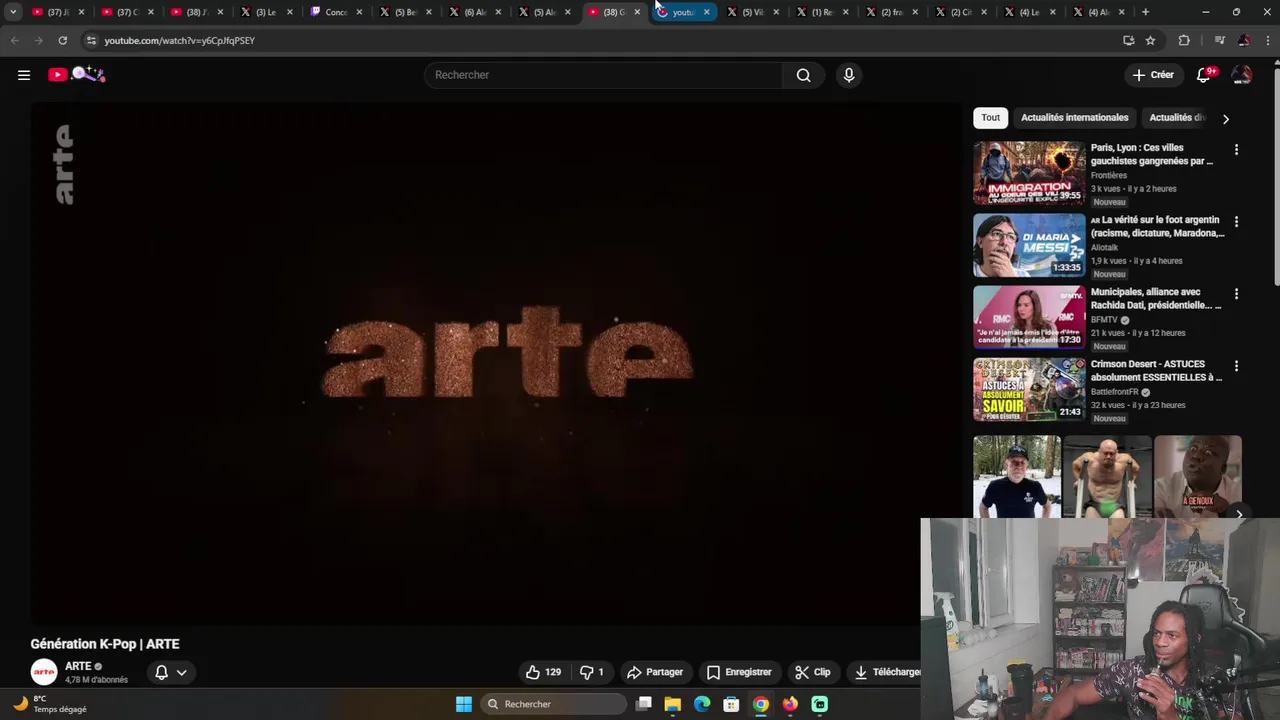Expand ARTE subscription notification dropdown
This screenshot has width=1280, height=720.
pyautogui.click(x=171, y=672)
